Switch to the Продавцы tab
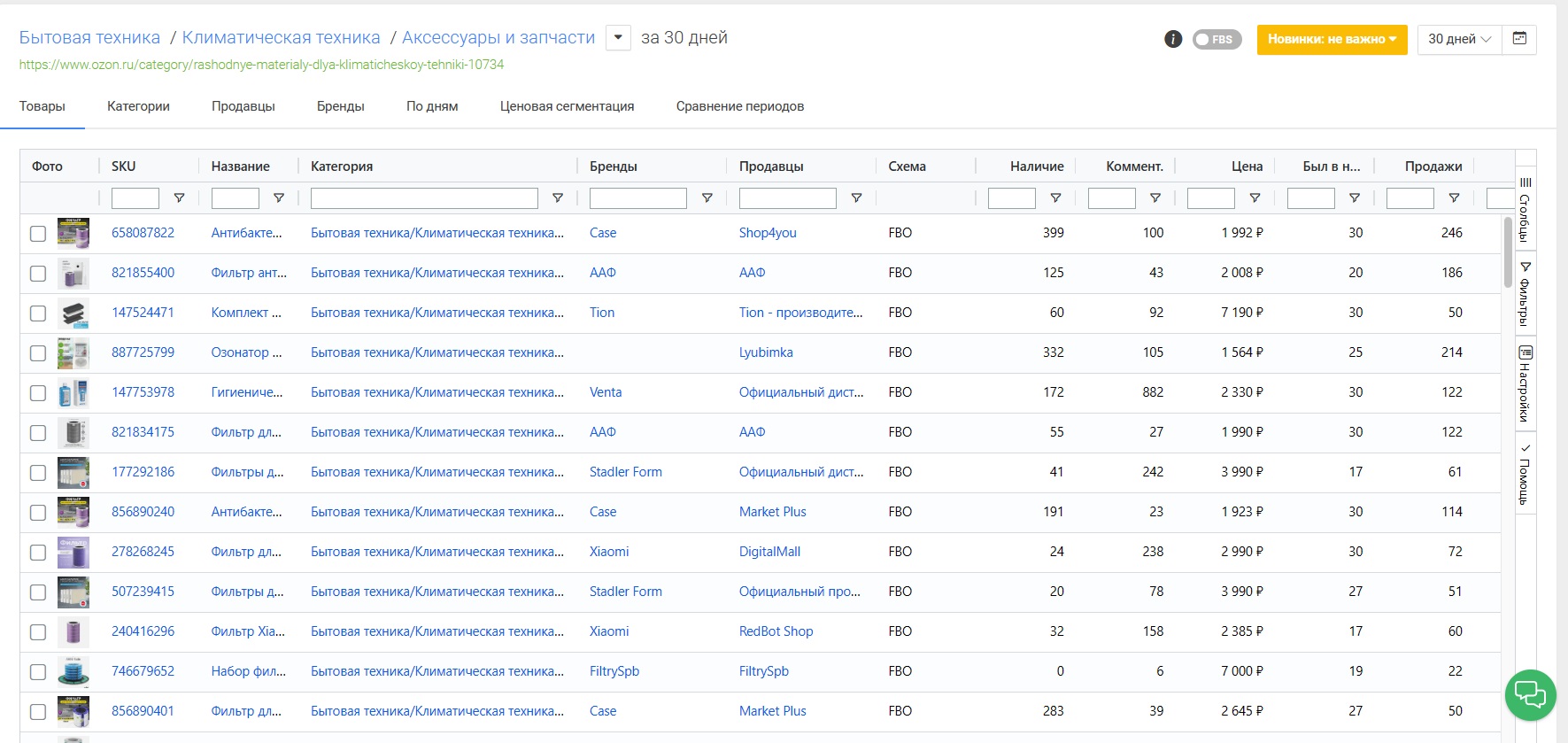The height and width of the screenshot is (743, 1568). [243, 106]
